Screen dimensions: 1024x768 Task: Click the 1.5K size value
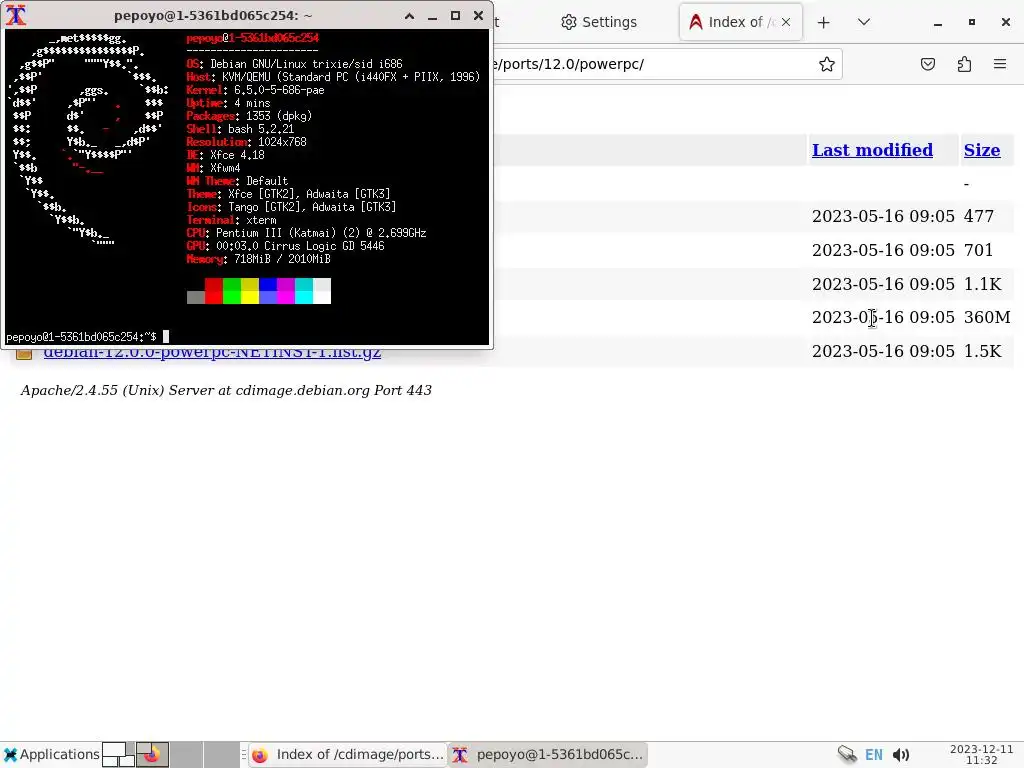click(982, 351)
